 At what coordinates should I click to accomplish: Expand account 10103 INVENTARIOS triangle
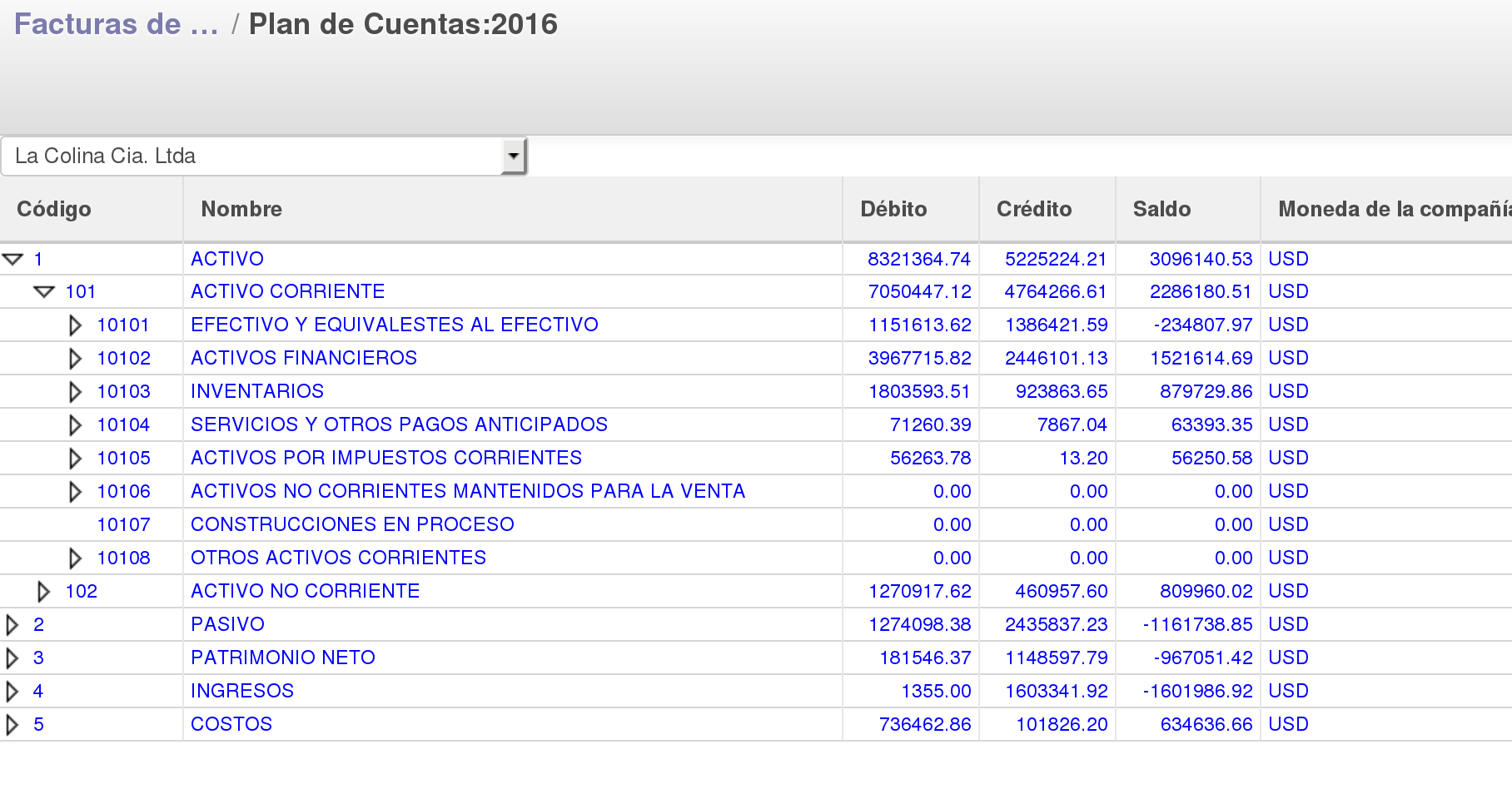pyautogui.click(x=75, y=391)
